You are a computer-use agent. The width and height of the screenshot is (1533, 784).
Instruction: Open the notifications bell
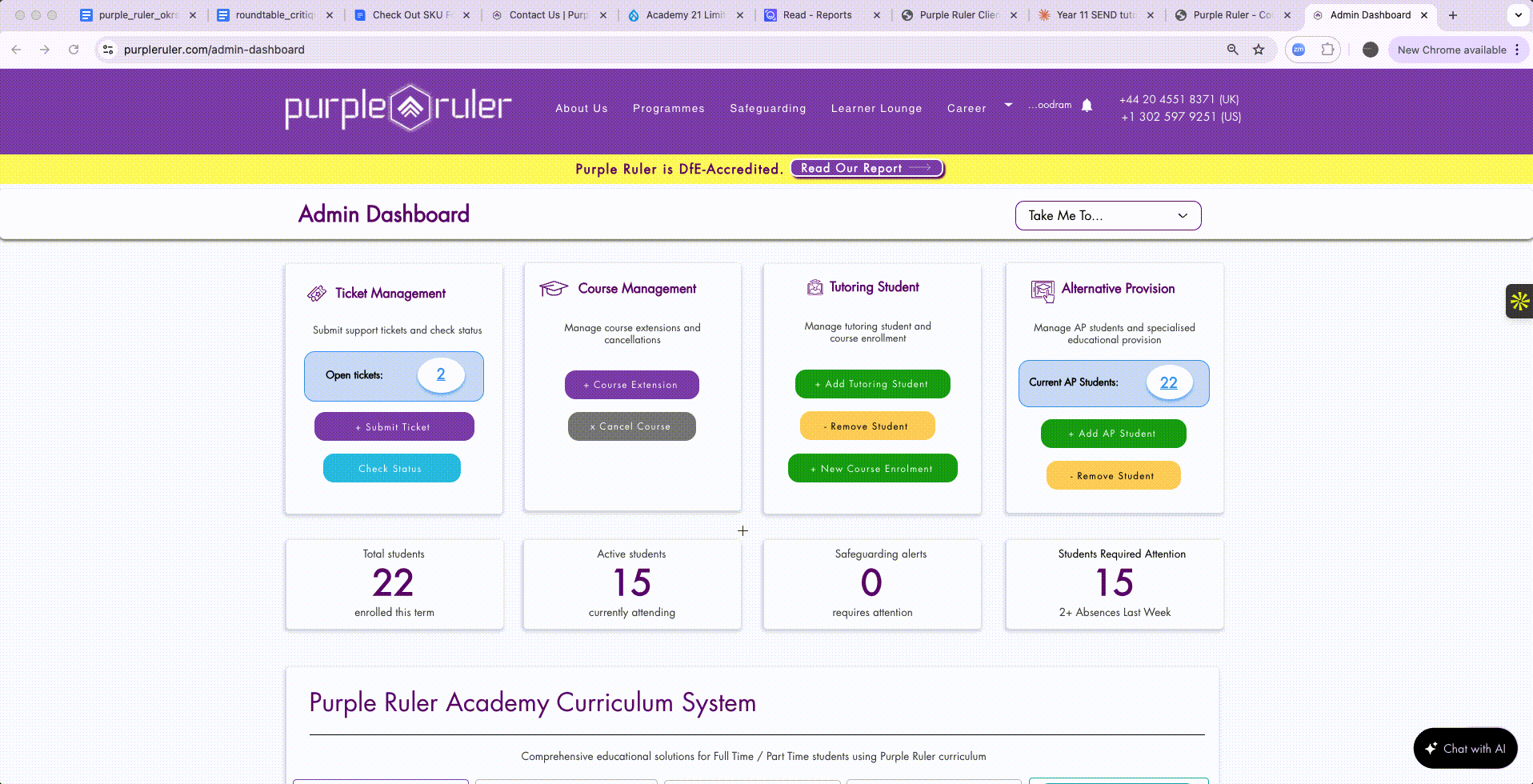point(1087,106)
